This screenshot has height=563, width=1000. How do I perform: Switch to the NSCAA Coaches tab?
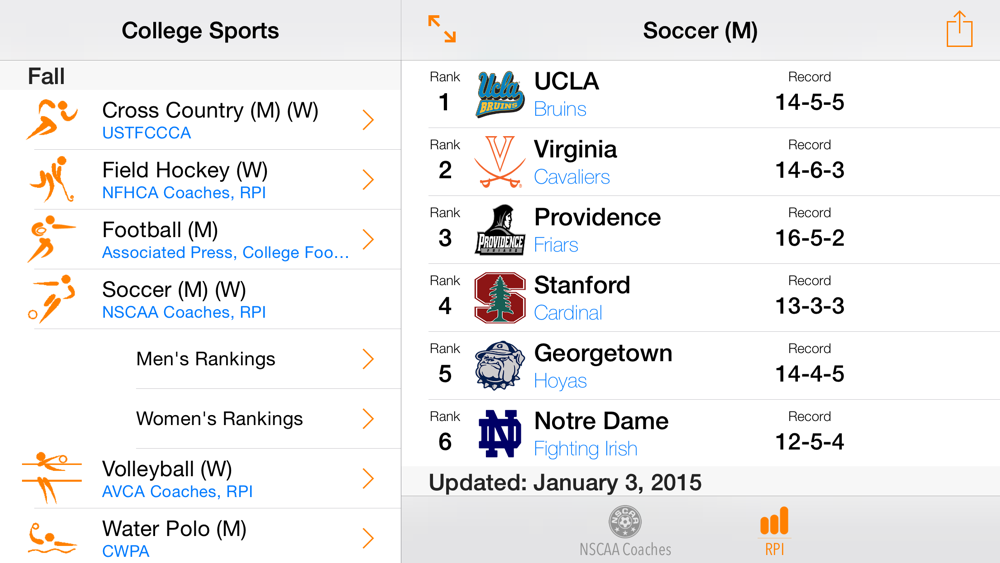click(625, 531)
